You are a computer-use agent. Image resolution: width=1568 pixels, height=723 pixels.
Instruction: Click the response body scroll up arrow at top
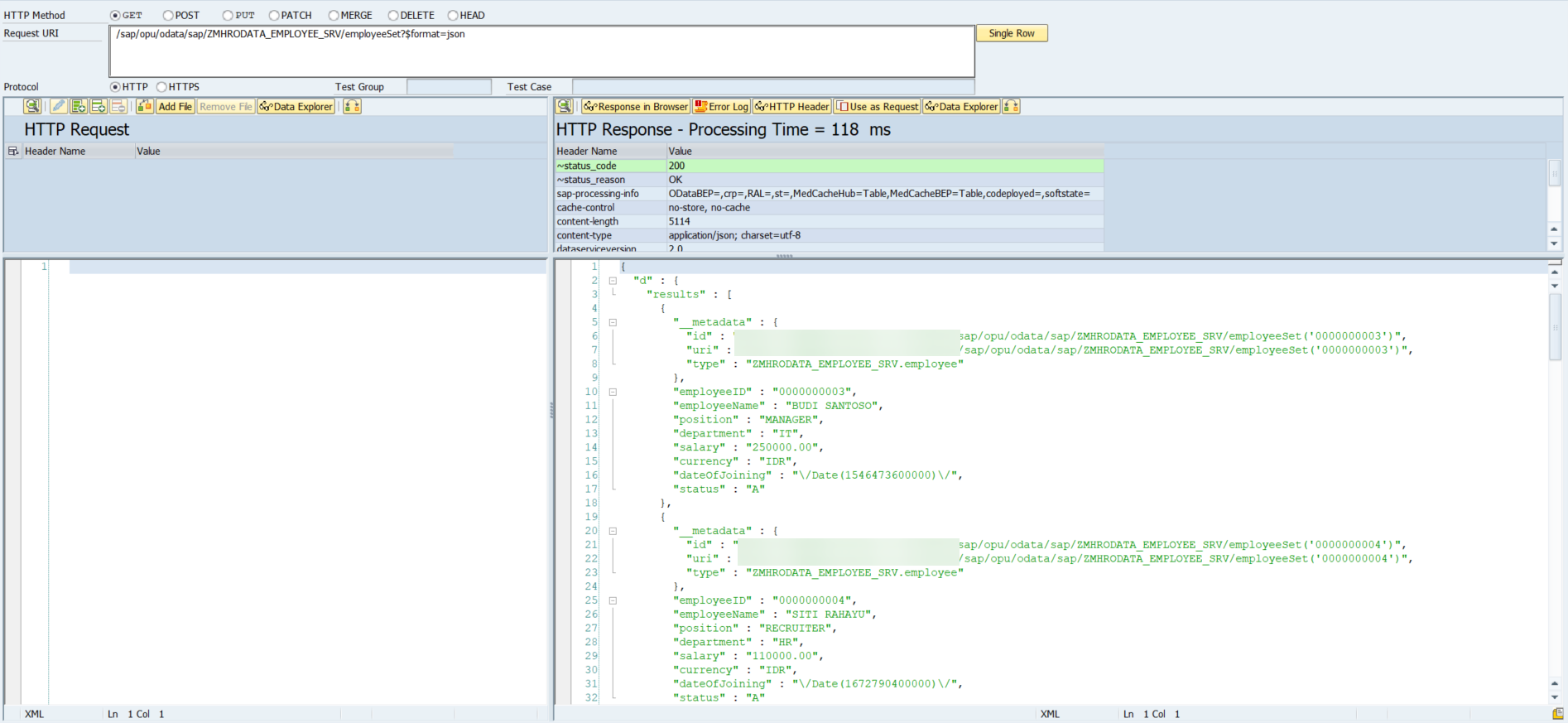point(1554,272)
